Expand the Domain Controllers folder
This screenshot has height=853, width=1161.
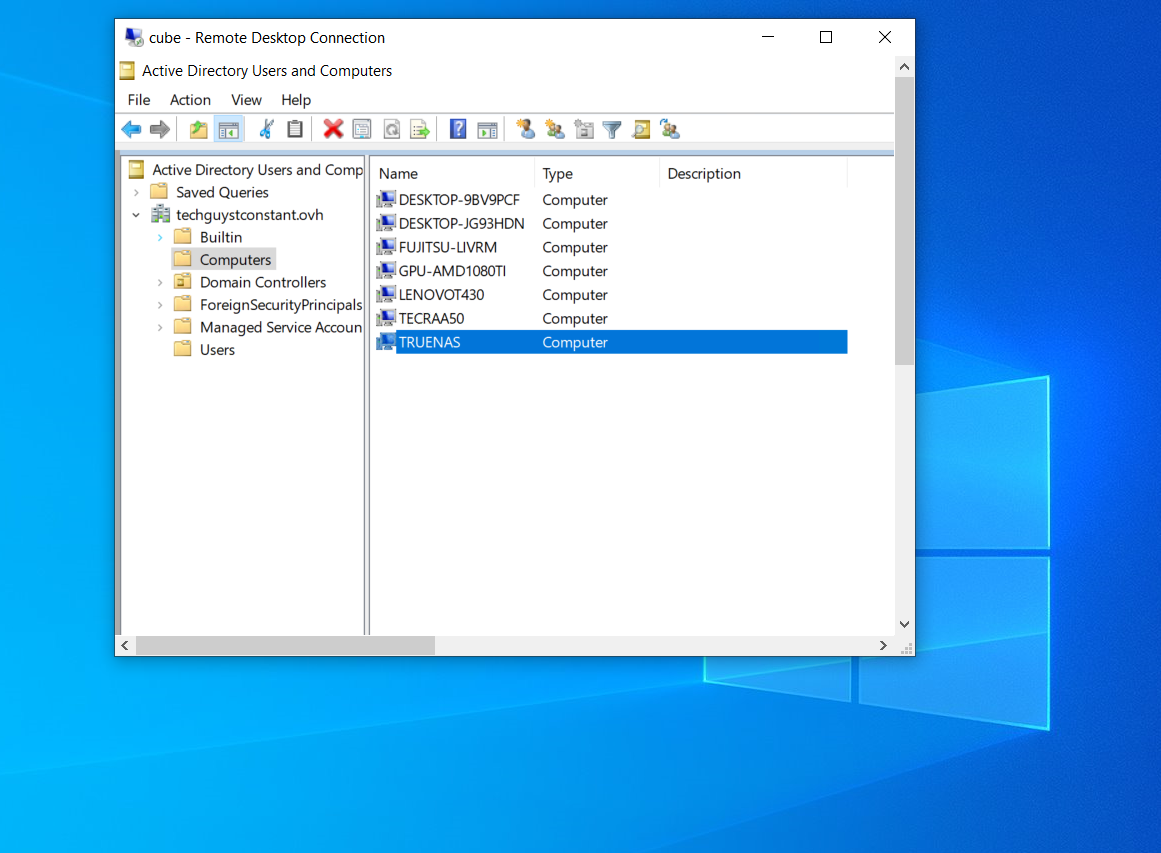click(160, 283)
